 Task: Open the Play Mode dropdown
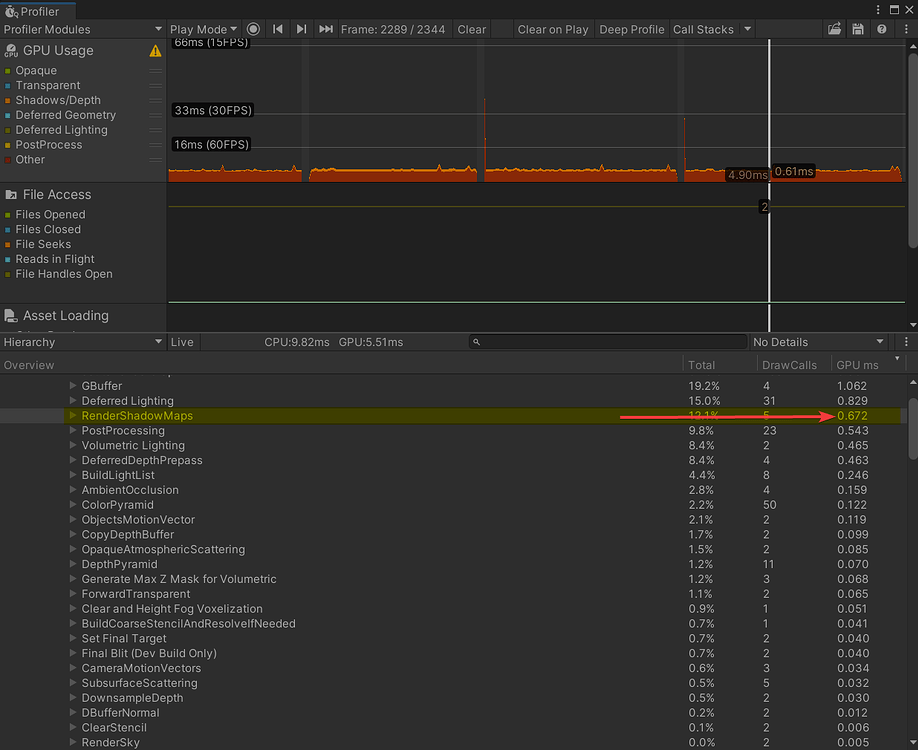(x=203, y=29)
